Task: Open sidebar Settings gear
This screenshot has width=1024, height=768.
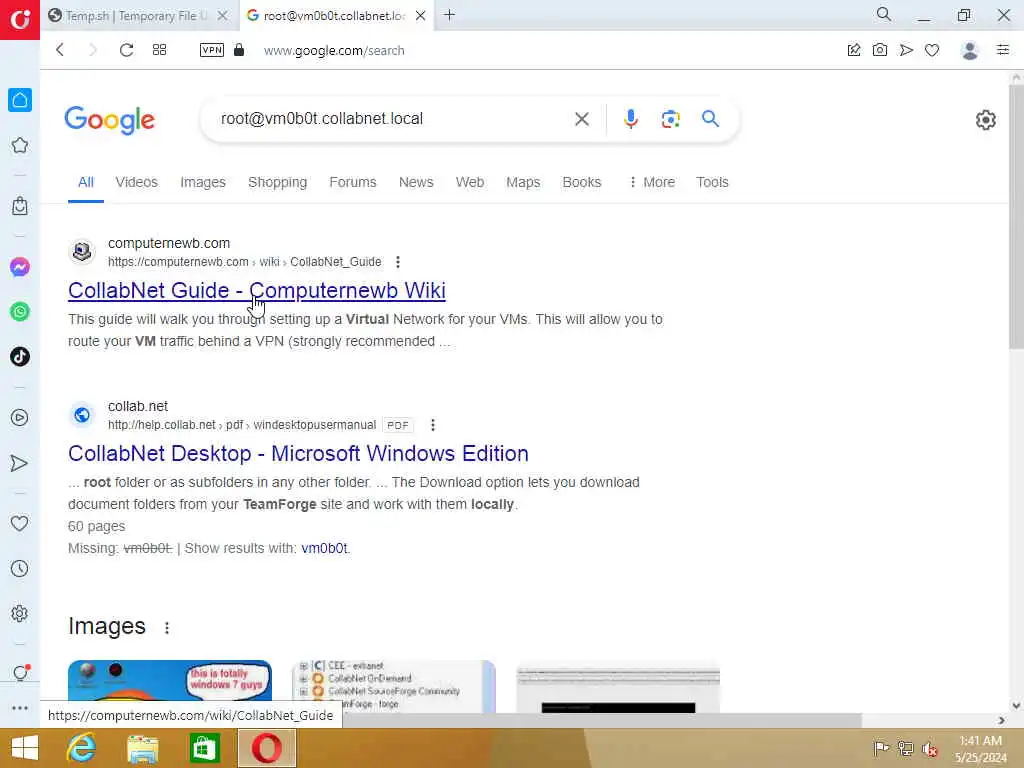Action: point(20,613)
